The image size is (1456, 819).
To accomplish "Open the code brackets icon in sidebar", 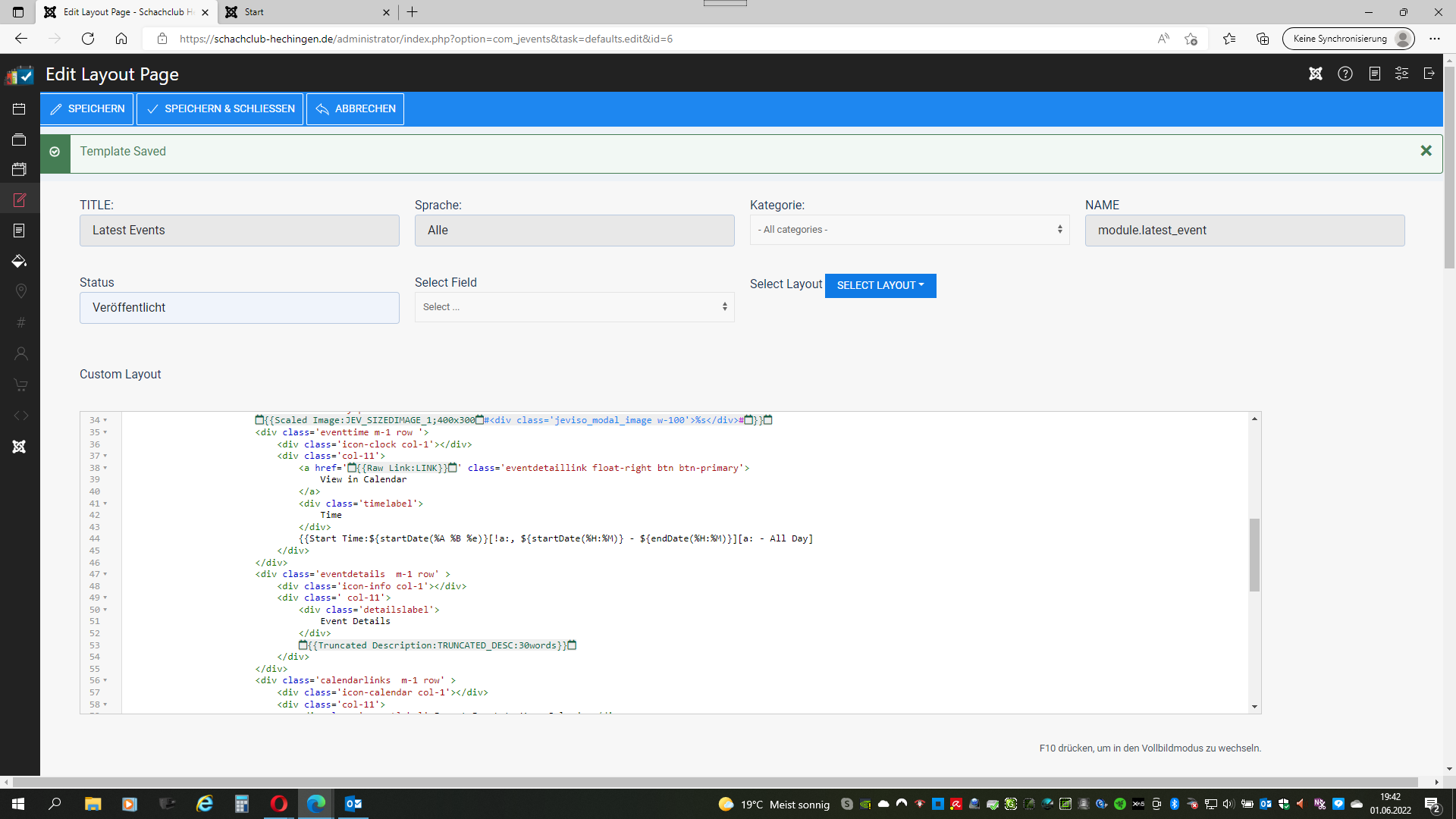I will point(20,416).
